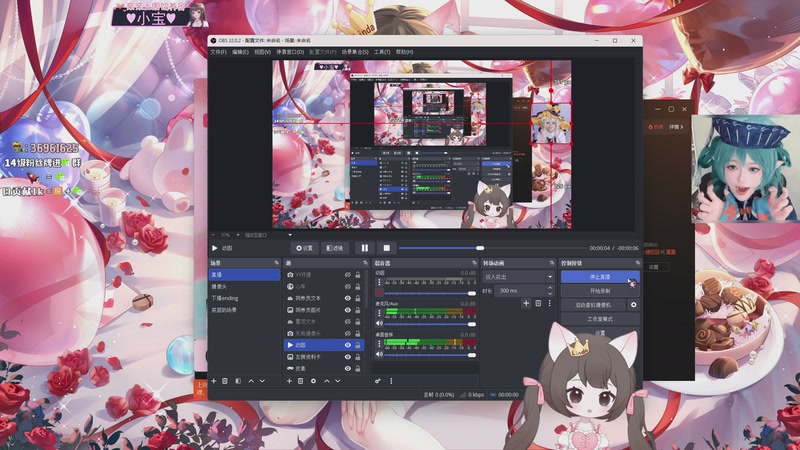Open 滤镜 filters button in the source toolbar

[335, 248]
